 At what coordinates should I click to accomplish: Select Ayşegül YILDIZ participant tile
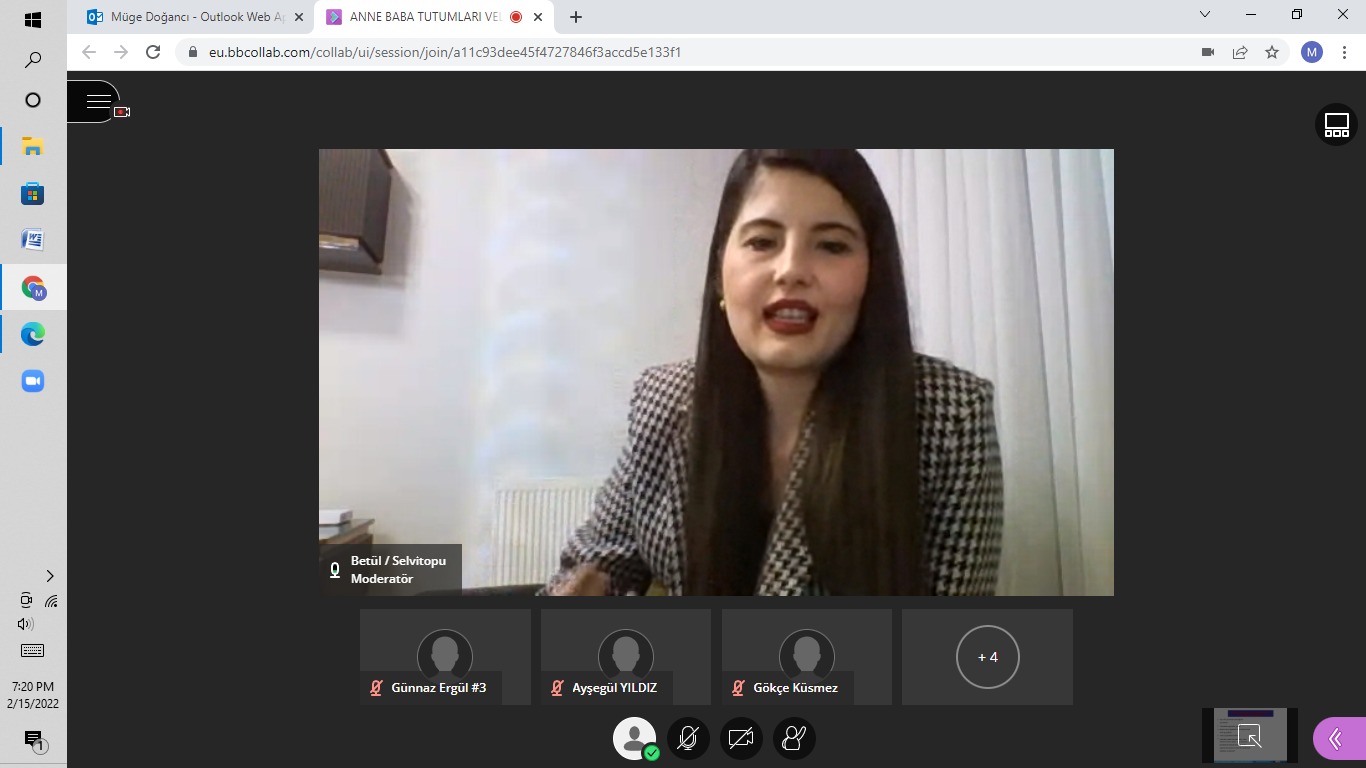(x=626, y=657)
